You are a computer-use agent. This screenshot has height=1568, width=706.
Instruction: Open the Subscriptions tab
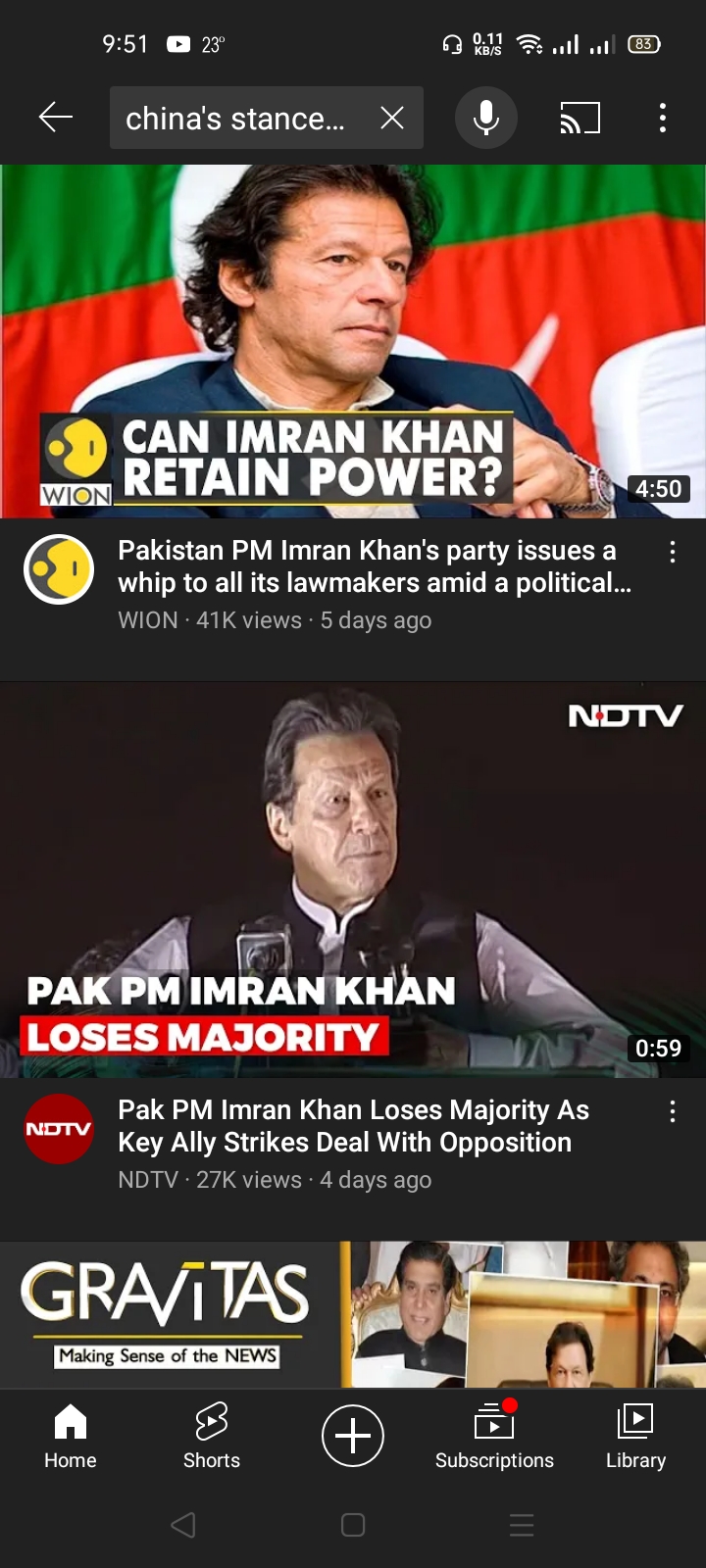[494, 1437]
